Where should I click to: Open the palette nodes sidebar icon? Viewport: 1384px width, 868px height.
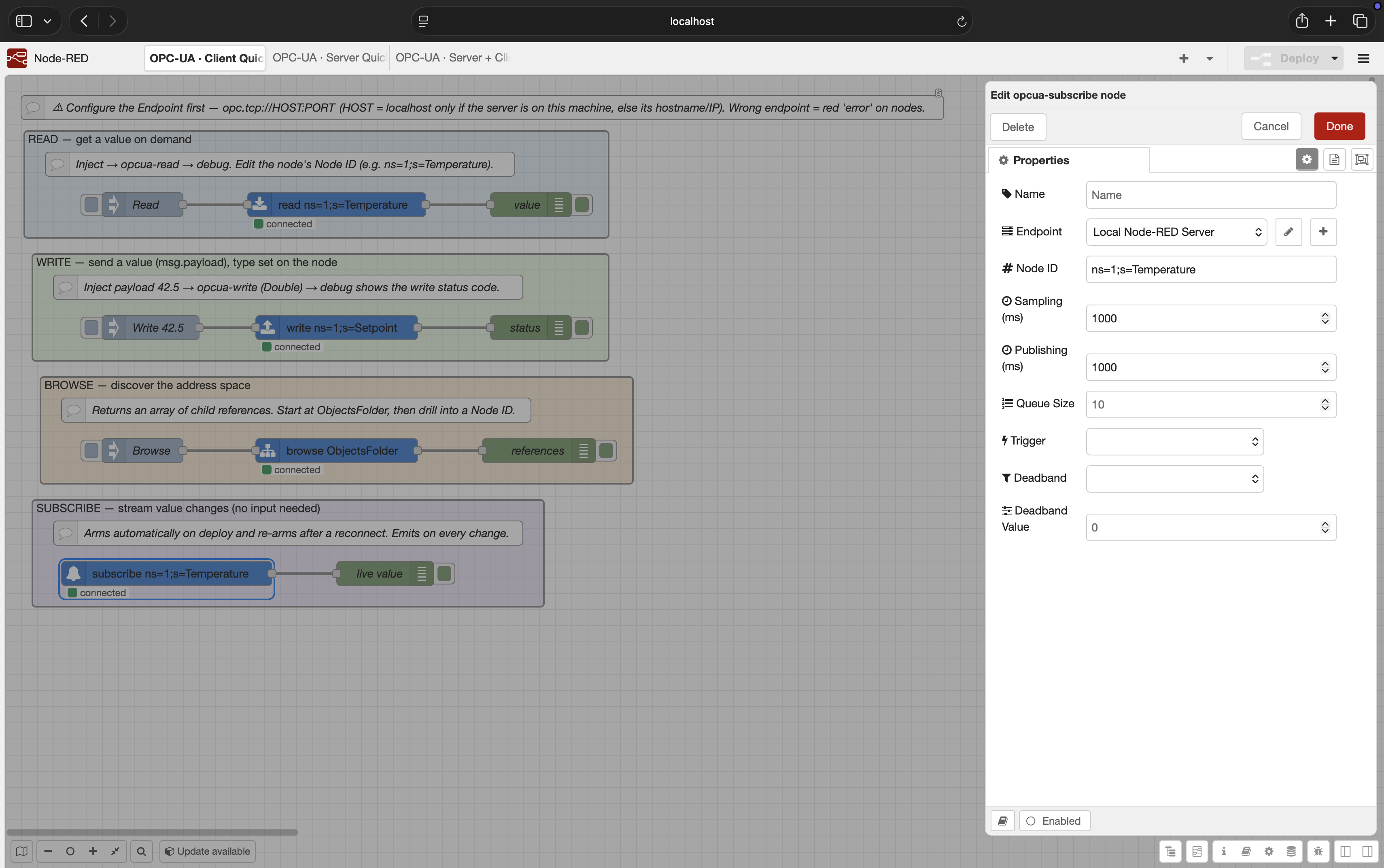1197,851
